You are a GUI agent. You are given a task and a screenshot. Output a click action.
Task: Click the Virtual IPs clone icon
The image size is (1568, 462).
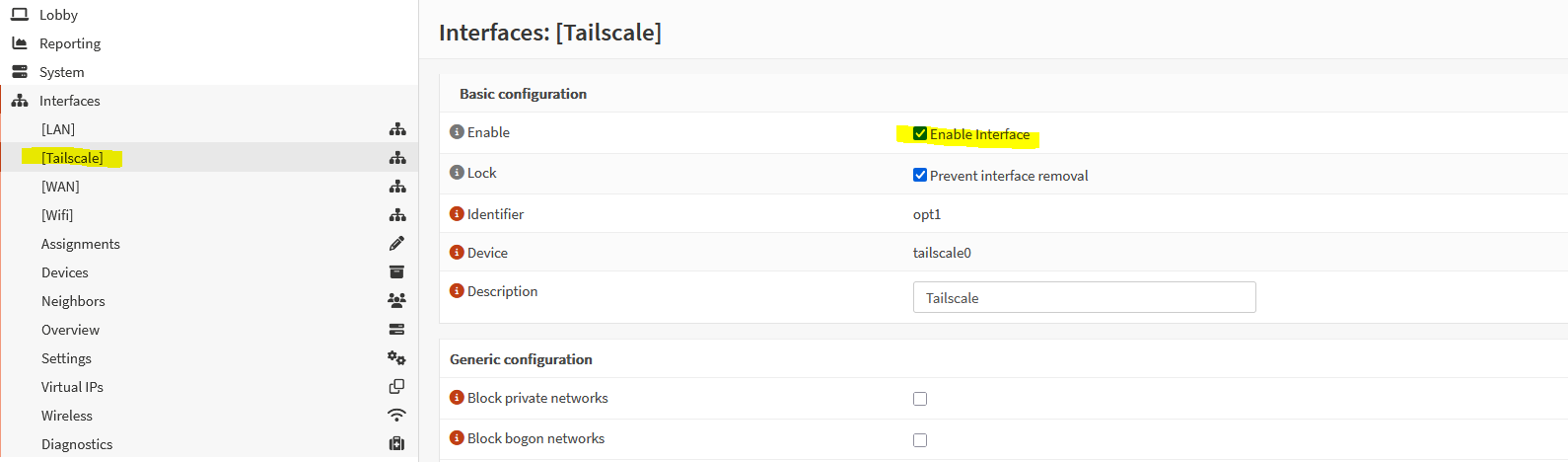396,387
